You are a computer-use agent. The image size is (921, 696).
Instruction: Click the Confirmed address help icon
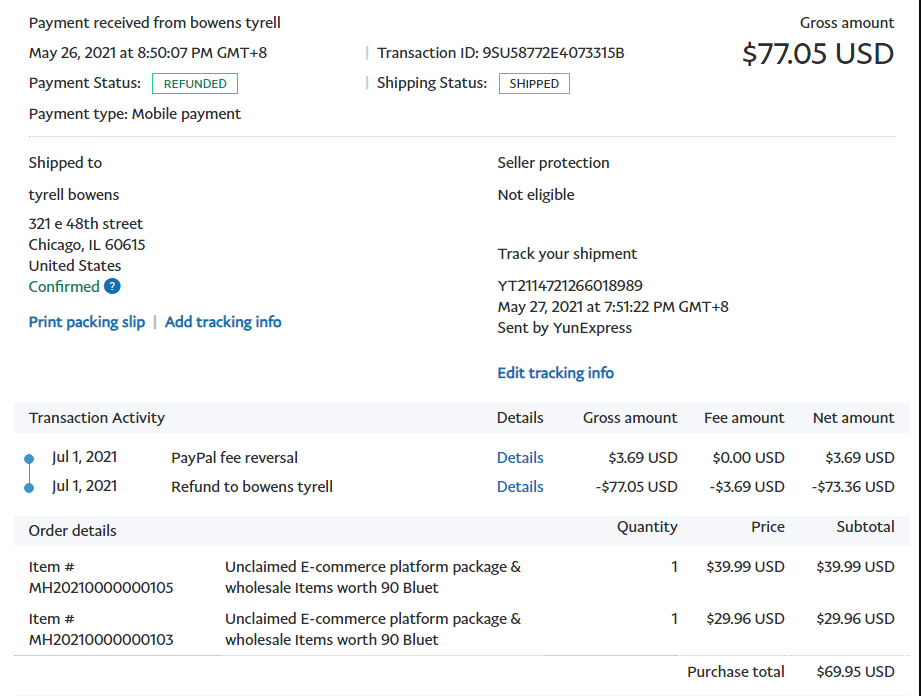coord(112,287)
